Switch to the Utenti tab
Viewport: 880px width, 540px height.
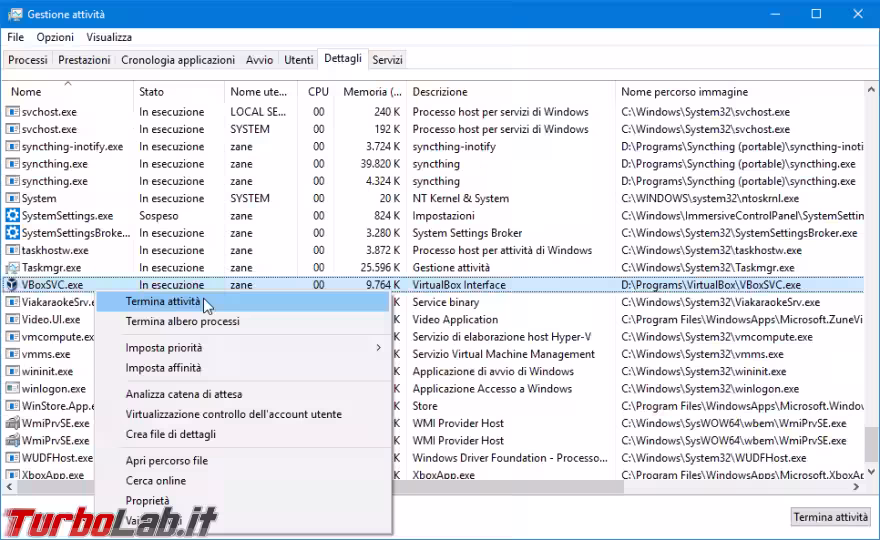(x=299, y=60)
